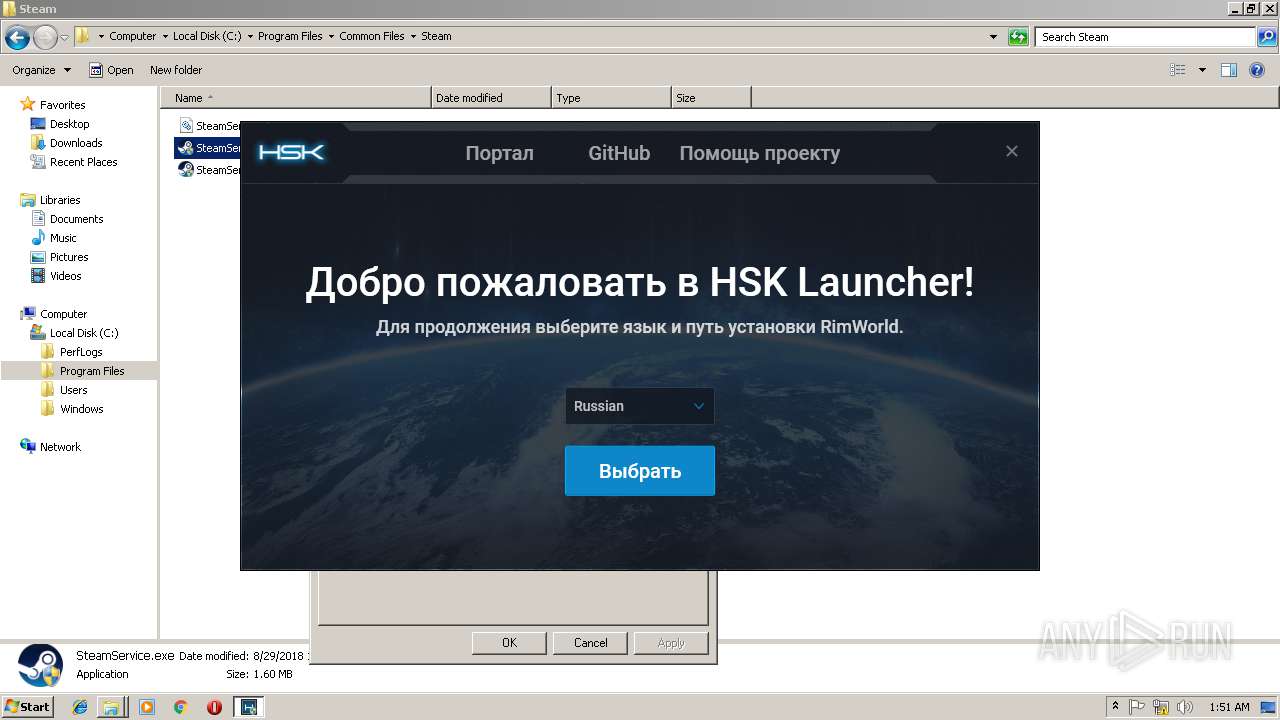Open the Помощь проекту tab
The height and width of the screenshot is (720, 1280).
[x=760, y=153]
